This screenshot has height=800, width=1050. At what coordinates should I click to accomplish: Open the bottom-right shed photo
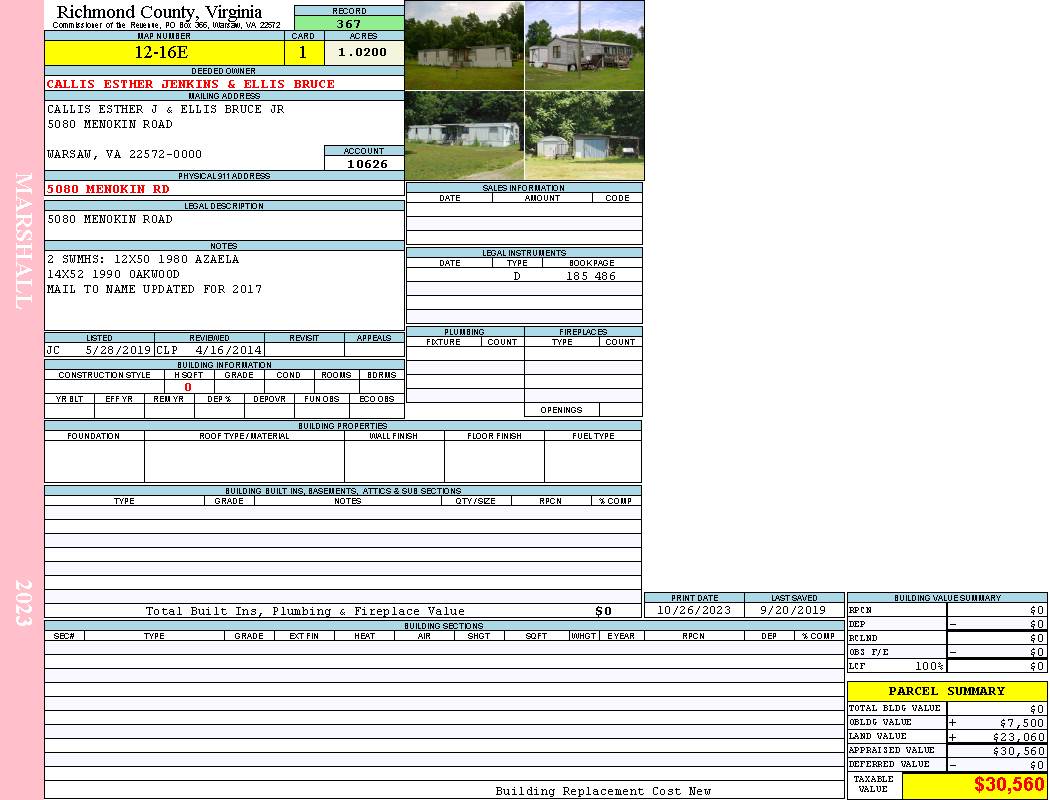585,135
